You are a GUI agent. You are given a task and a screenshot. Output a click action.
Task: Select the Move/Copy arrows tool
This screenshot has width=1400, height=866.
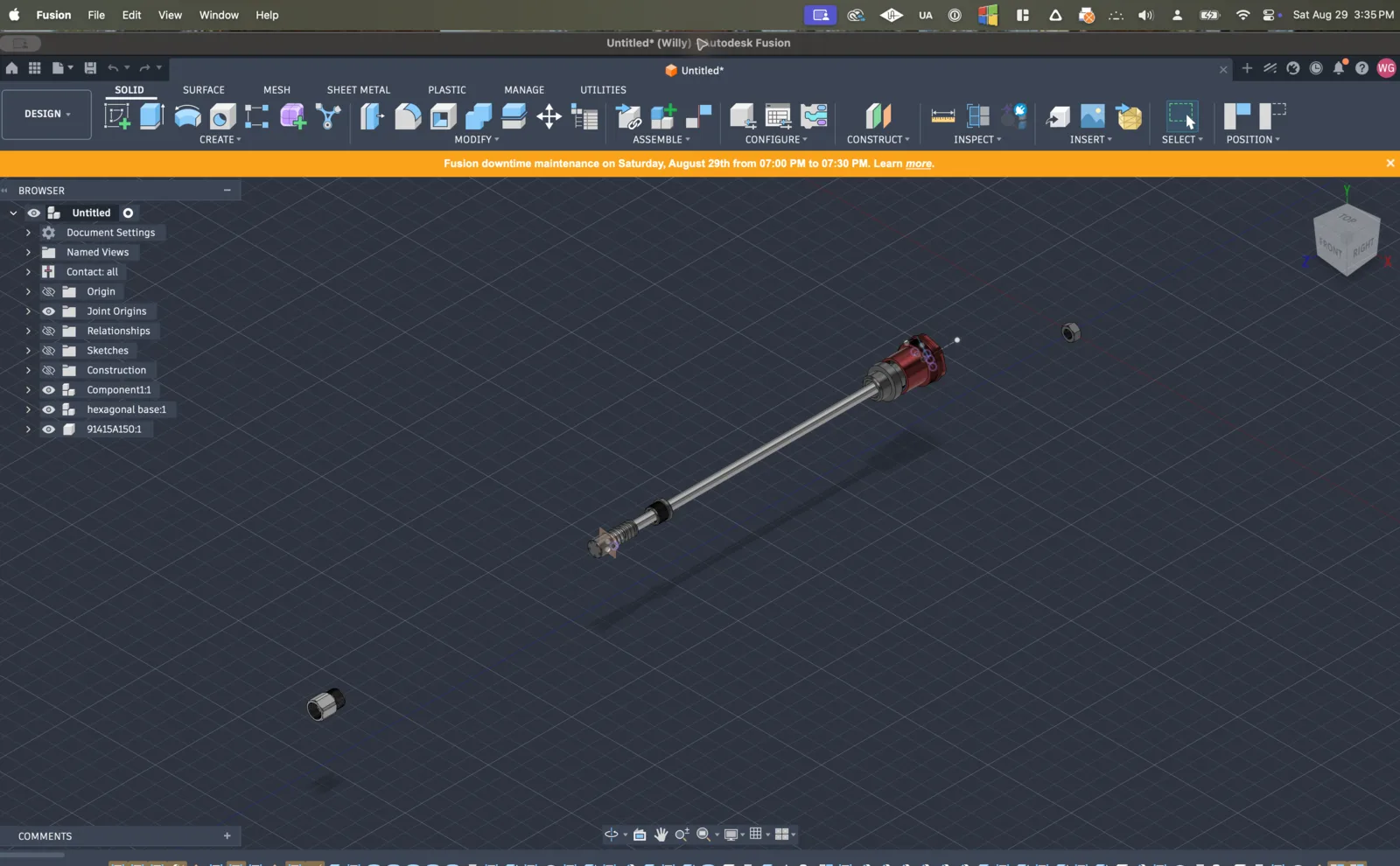click(549, 116)
